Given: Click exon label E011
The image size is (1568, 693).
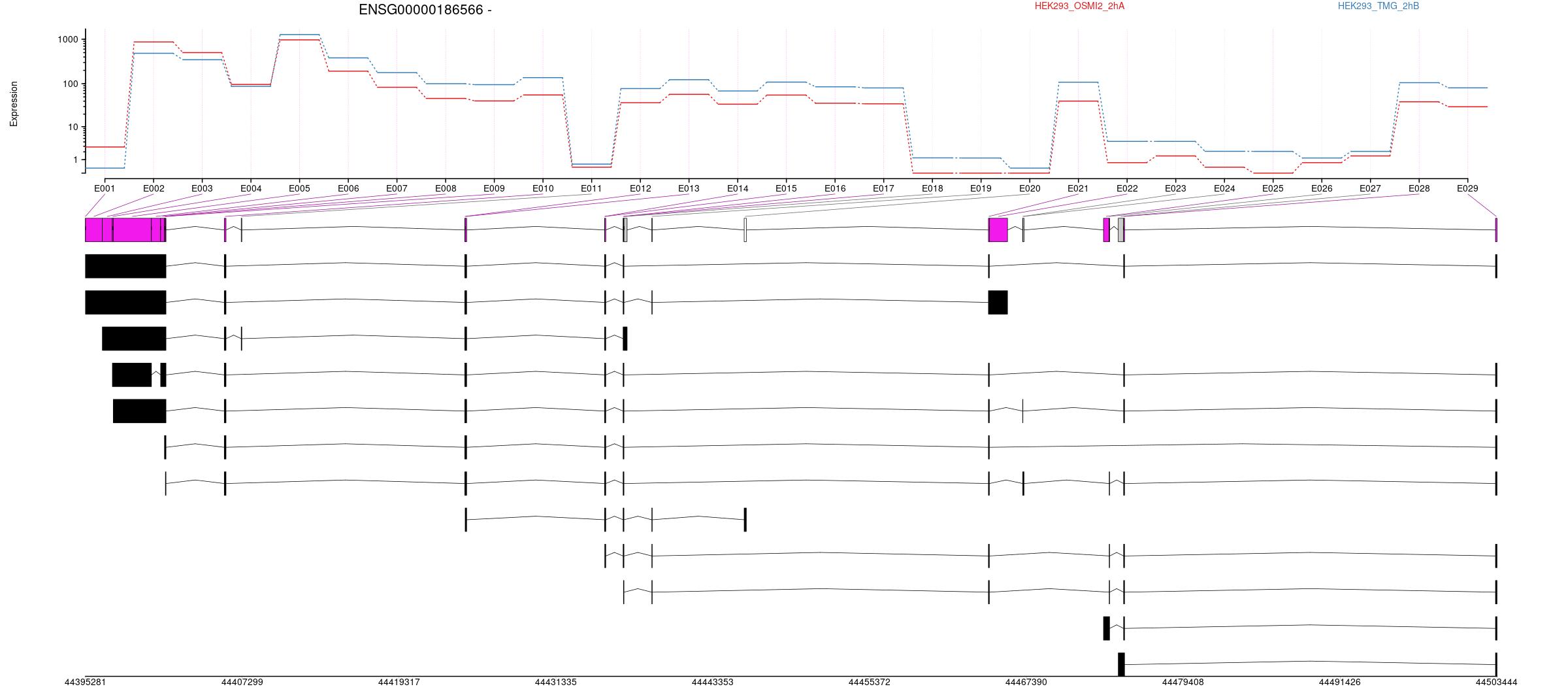Looking at the screenshot, I should click(x=591, y=189).
